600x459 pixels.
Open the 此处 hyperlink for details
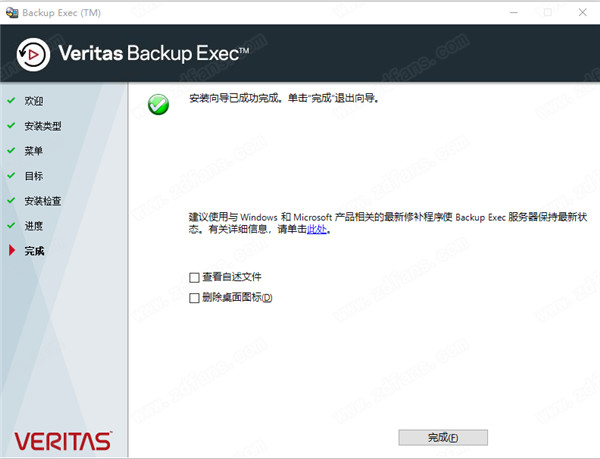pos(317,229)
